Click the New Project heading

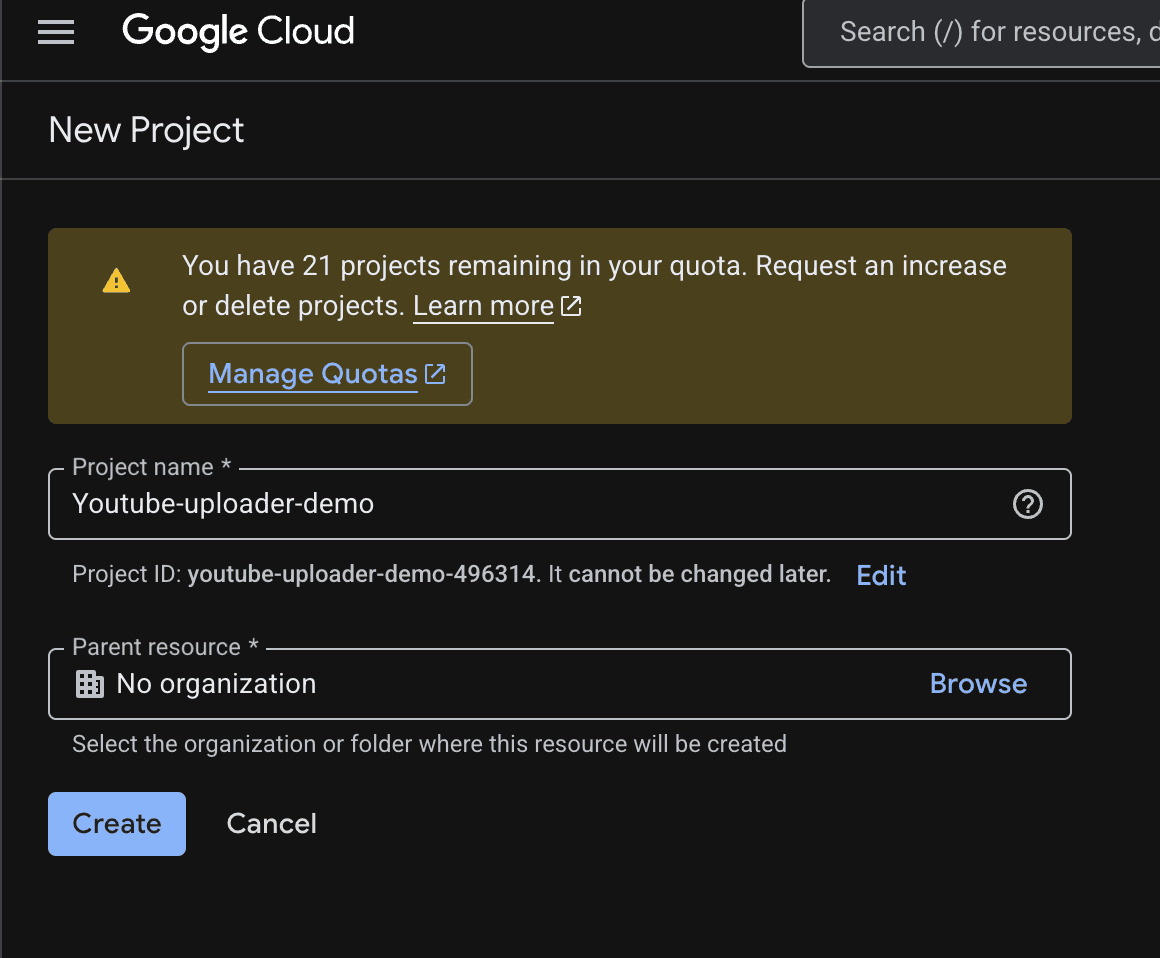(146, 130)
